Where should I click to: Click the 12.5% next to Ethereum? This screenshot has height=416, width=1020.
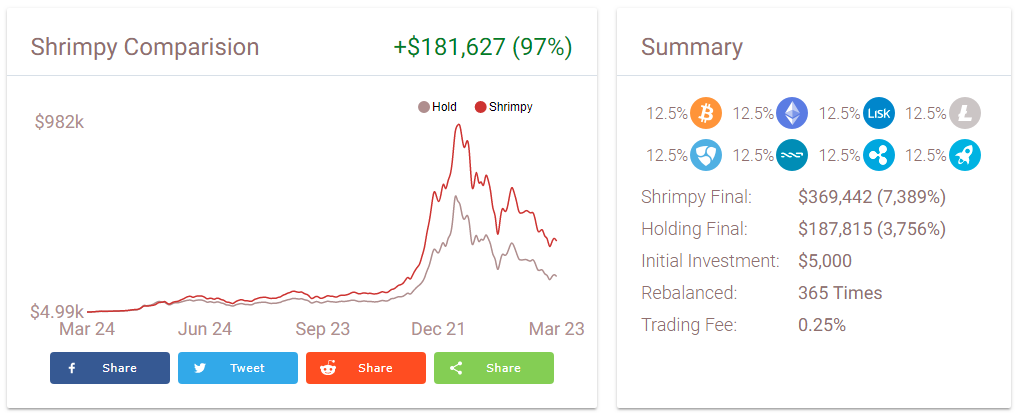(753, 113)
